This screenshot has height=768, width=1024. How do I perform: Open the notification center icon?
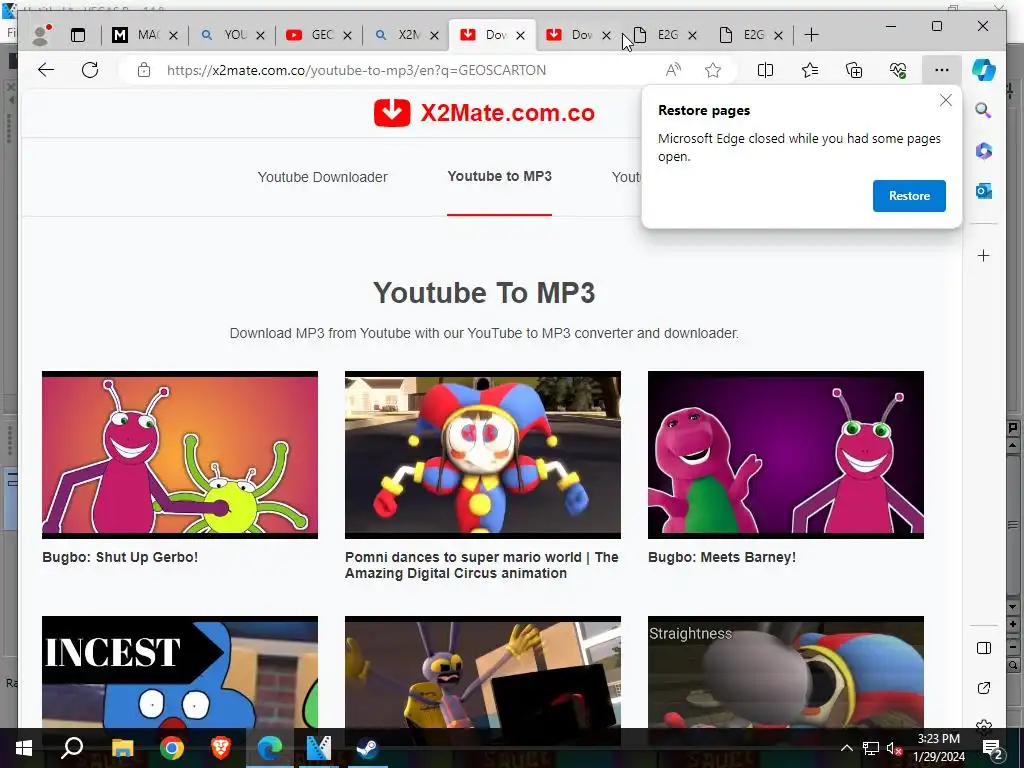click(993, 748)
